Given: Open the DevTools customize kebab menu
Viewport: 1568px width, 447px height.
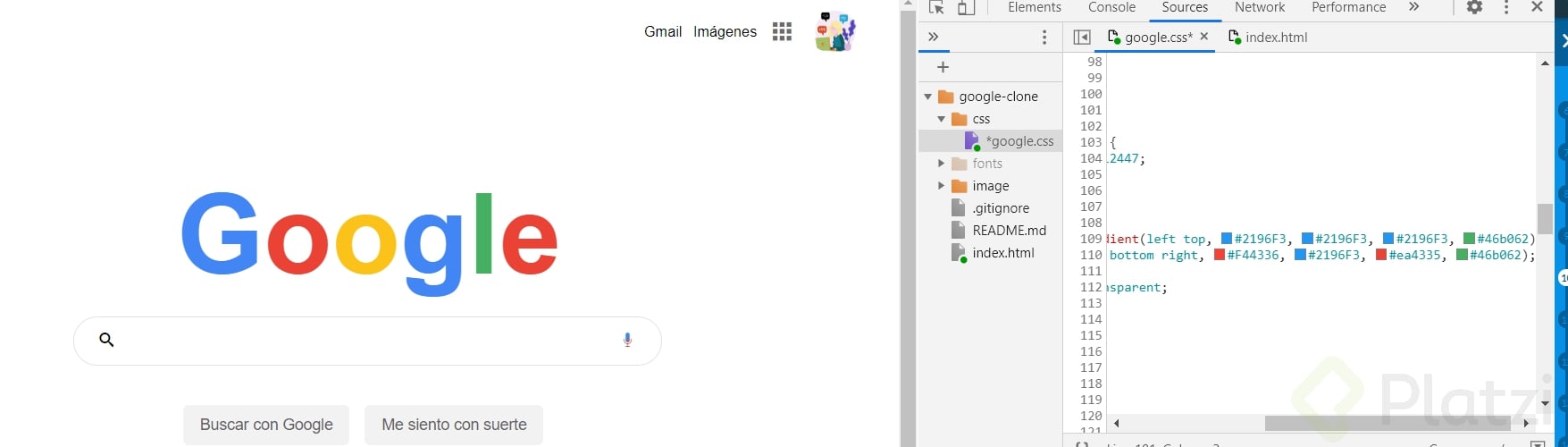Looking at the screenshot, I should point(1506,7).
